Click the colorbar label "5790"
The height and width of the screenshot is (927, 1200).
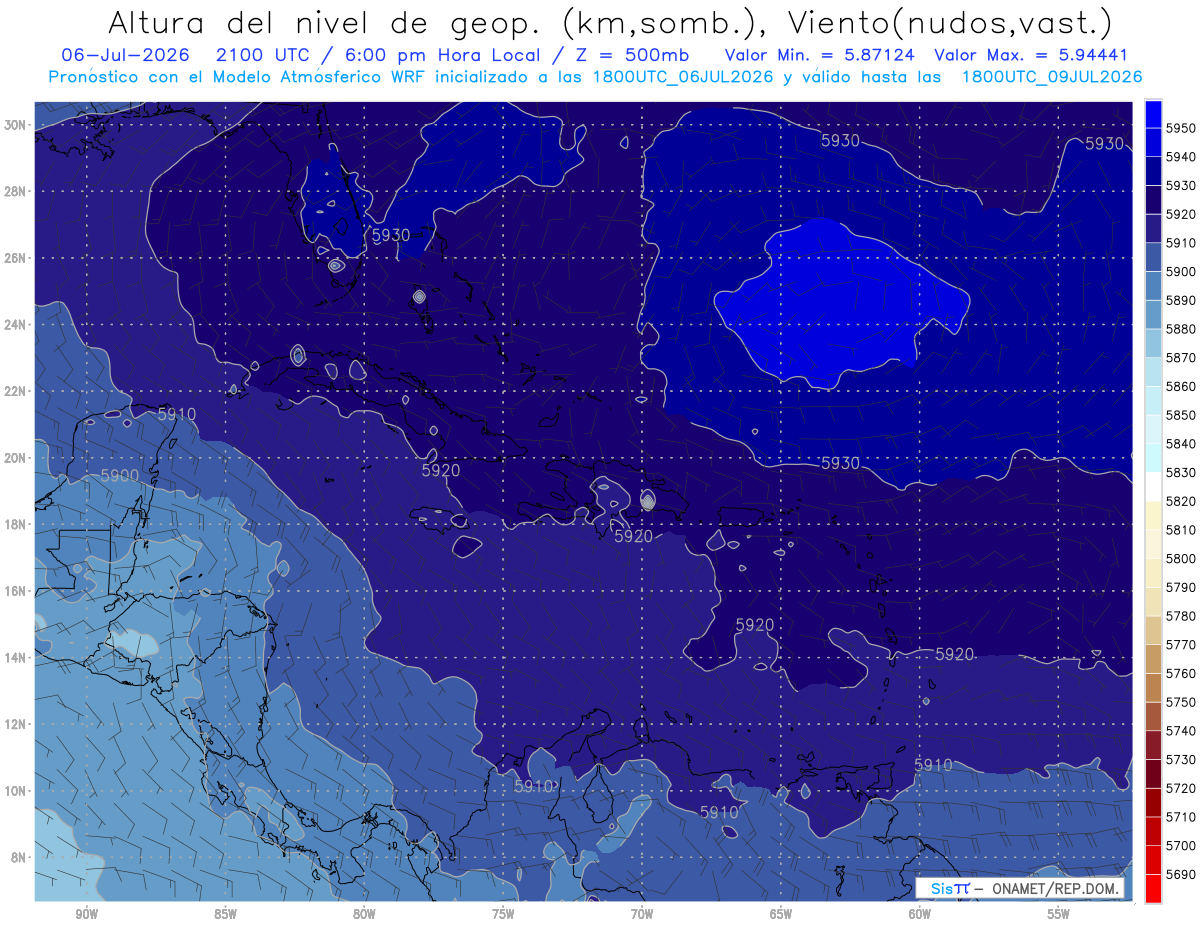tap(1181, 587)
